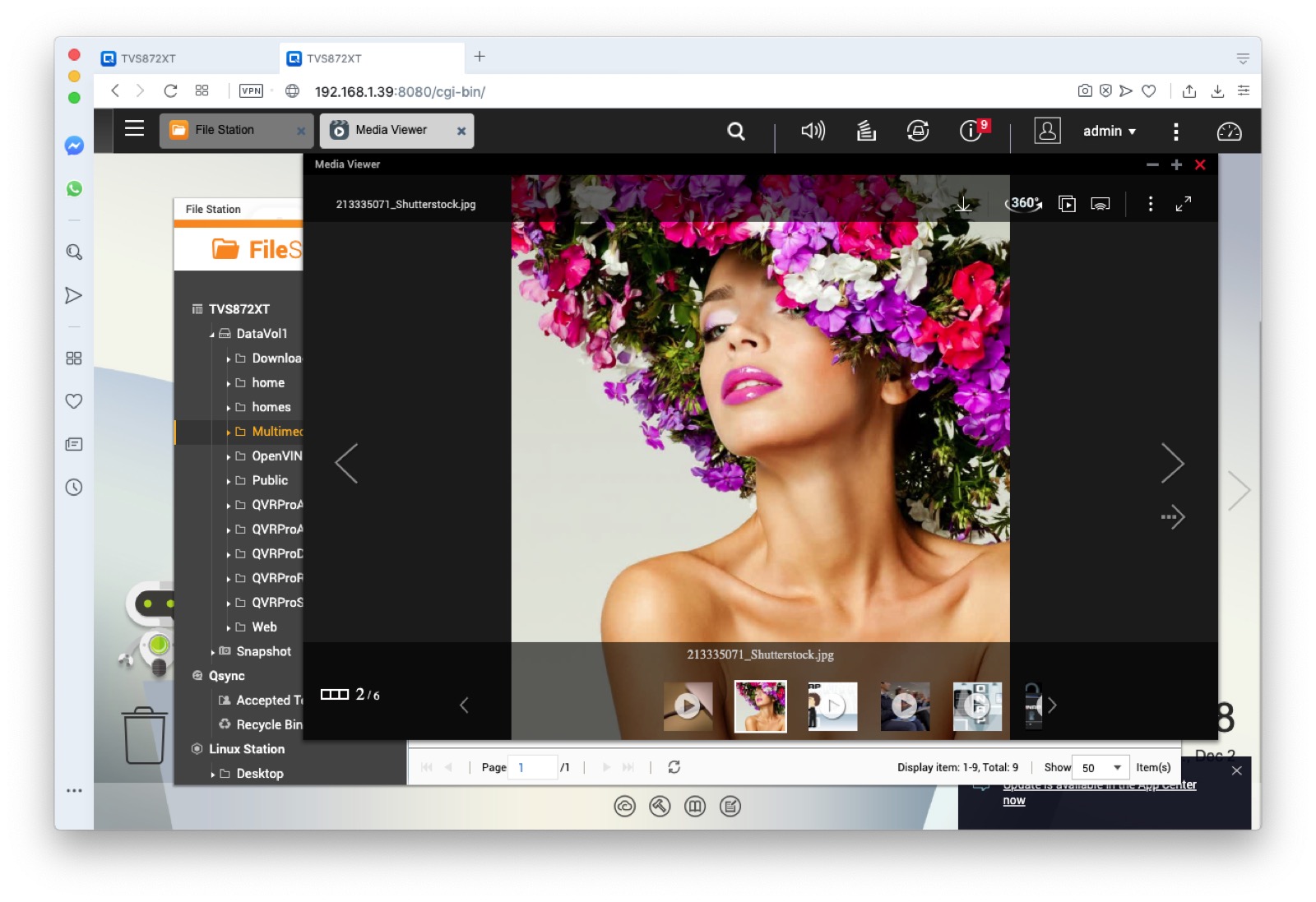Open the QTS volume control icon
The height and width of the screenshot is (902, 1316).
pyautogui.click(x=813, y=131)
